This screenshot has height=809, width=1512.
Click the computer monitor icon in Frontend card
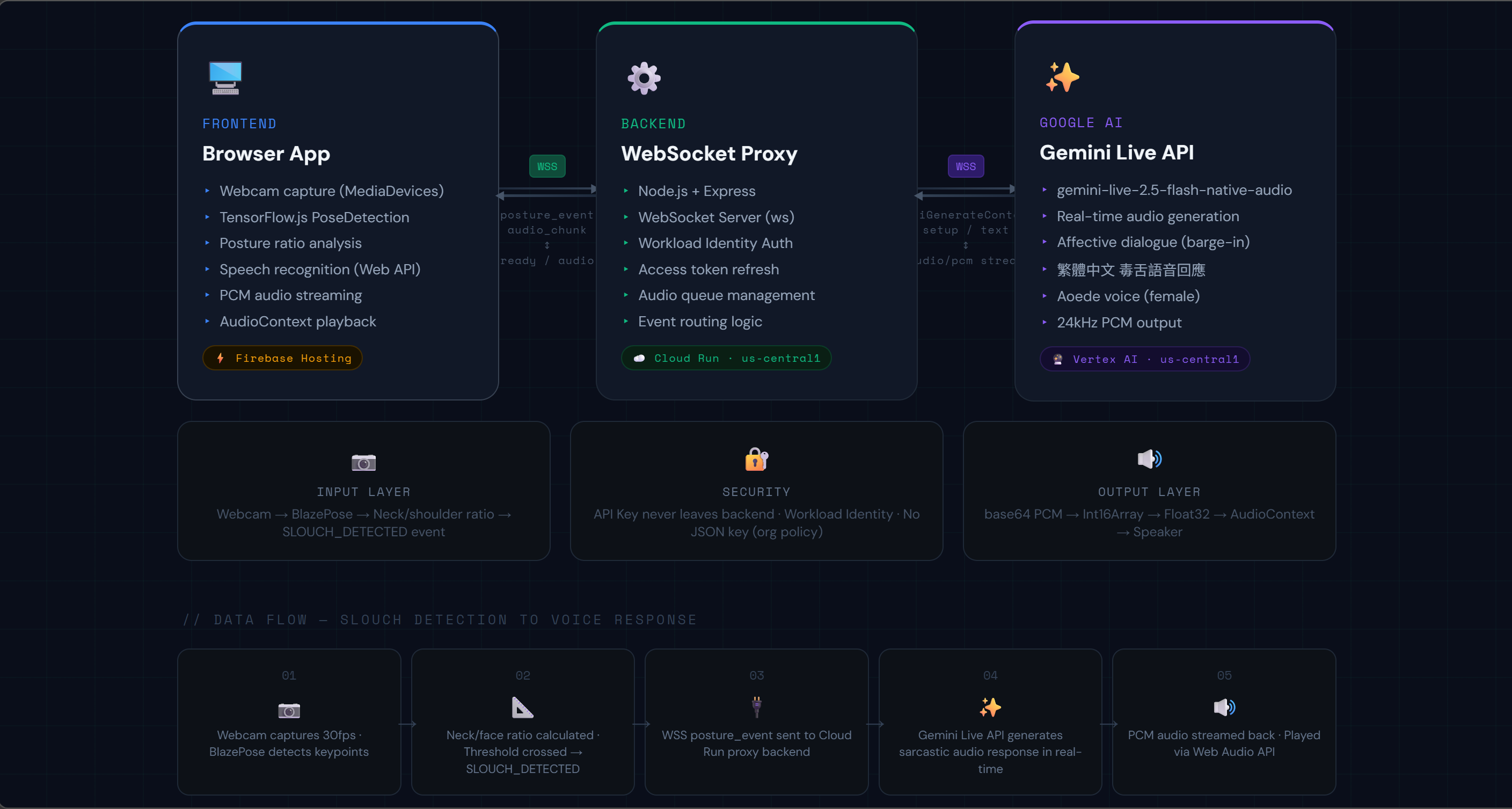point(225,78)
